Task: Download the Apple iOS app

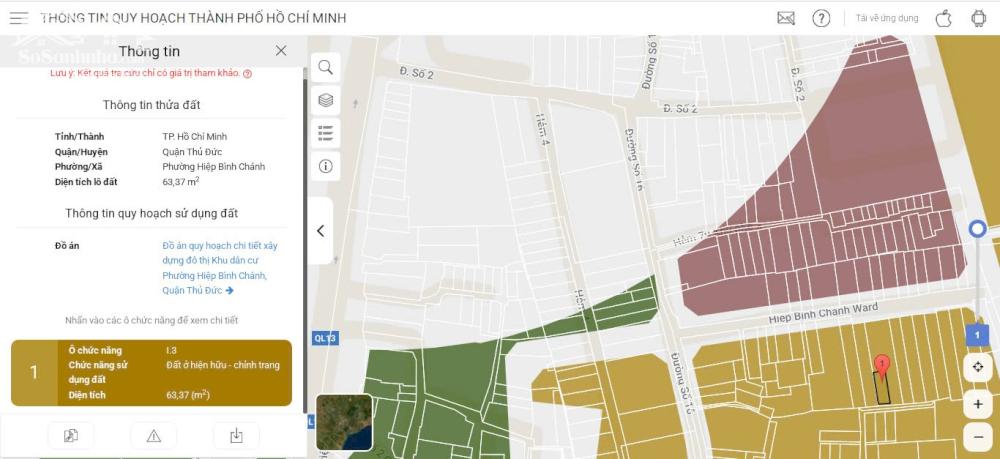Action: (943, 18)
